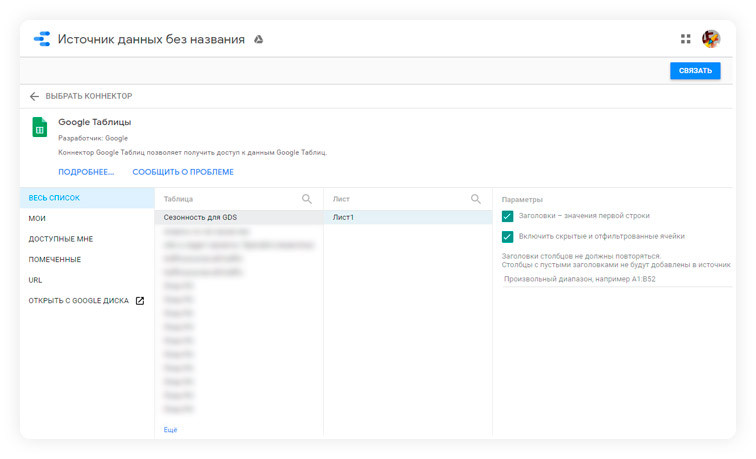Click the 'Лист' column header
Image resolution: width=756 pixels, height=459 pixels.
point(341,199)
